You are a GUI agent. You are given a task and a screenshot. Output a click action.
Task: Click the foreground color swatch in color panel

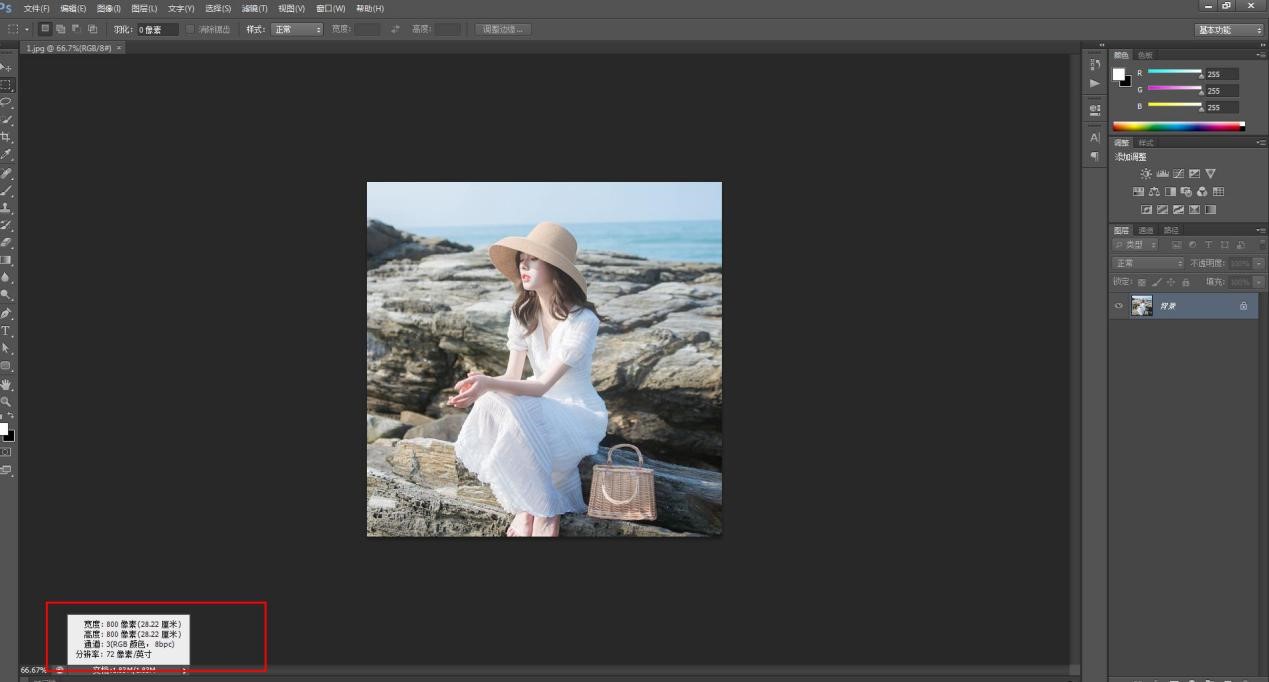pos(1119,74)
